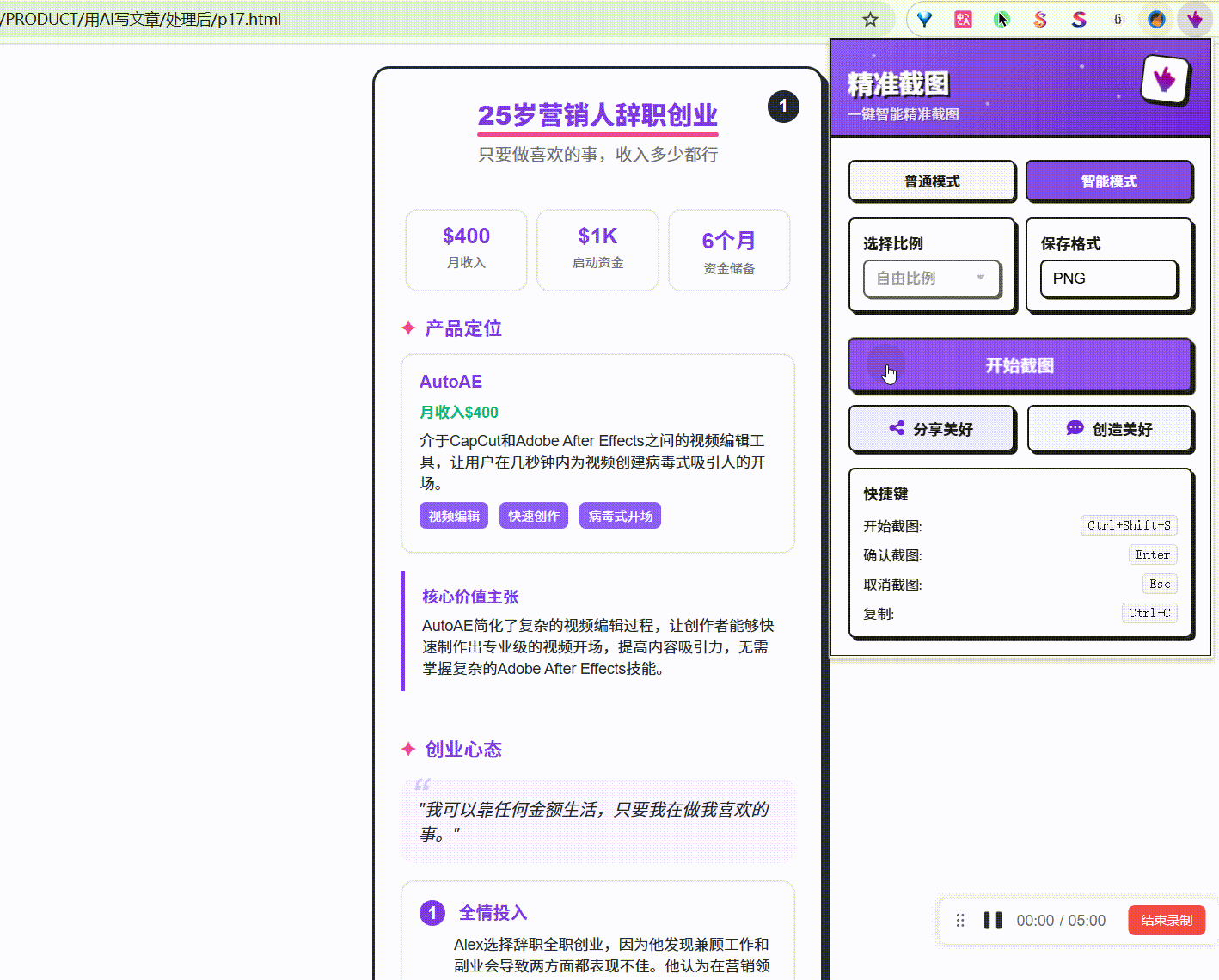Pause the screen recording
Image resolution: width=1219 pixels, height=980 pixels.
993,921
